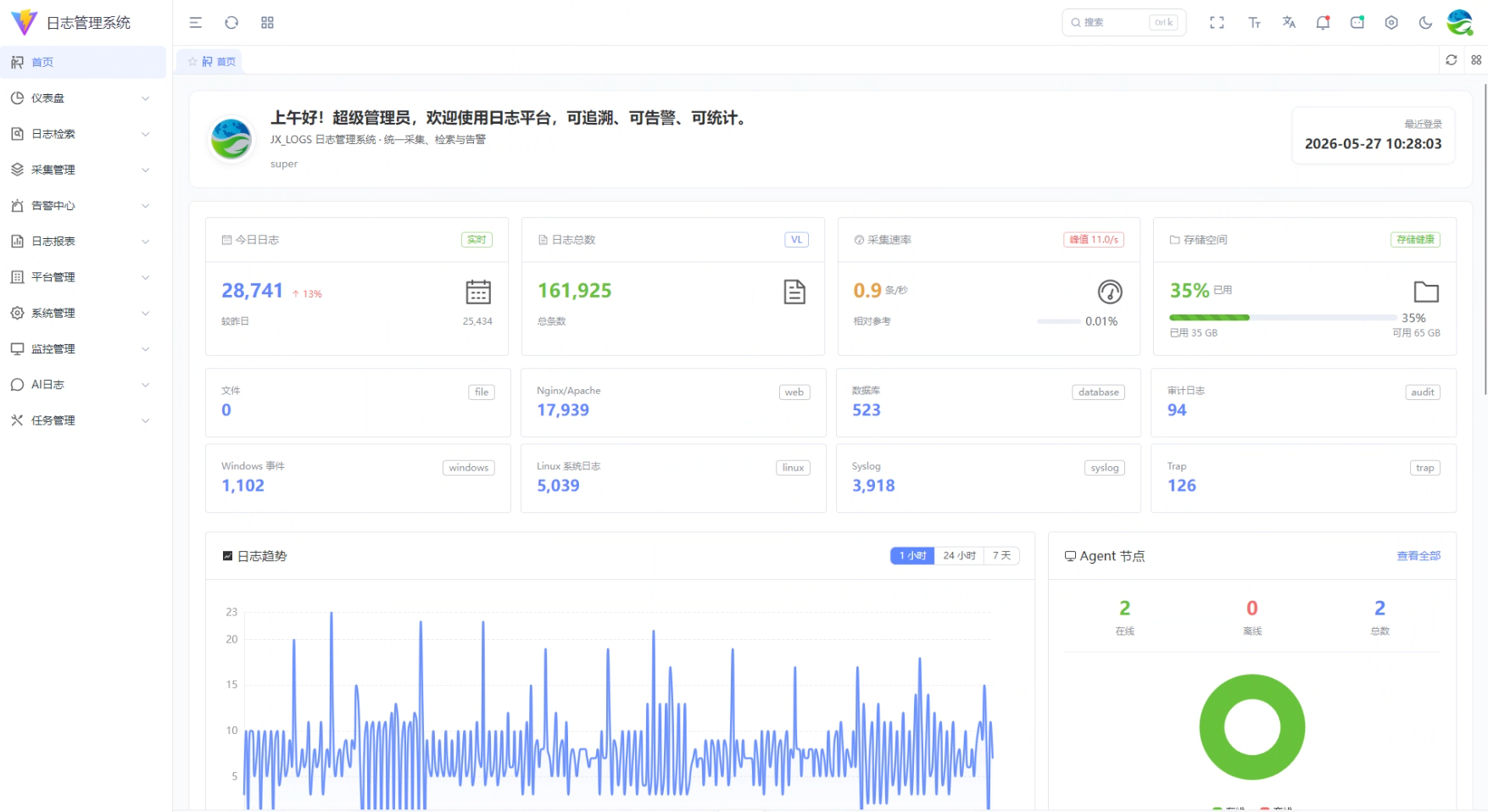Screen dimensions: 1488x812
Task: Collapse the sidebar with the hamburger icon
Action: pyautogui.click(x=196, y=23)
